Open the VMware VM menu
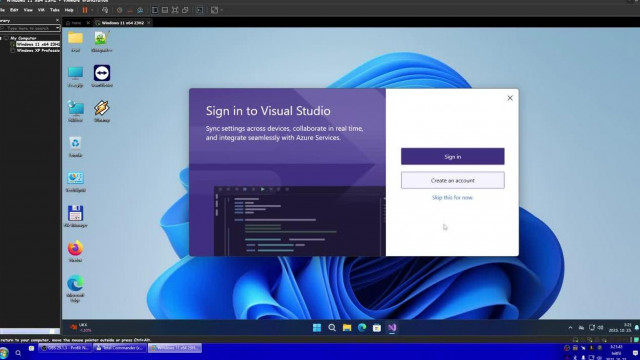The image size is (640, 360). click(x=41, y=10)
